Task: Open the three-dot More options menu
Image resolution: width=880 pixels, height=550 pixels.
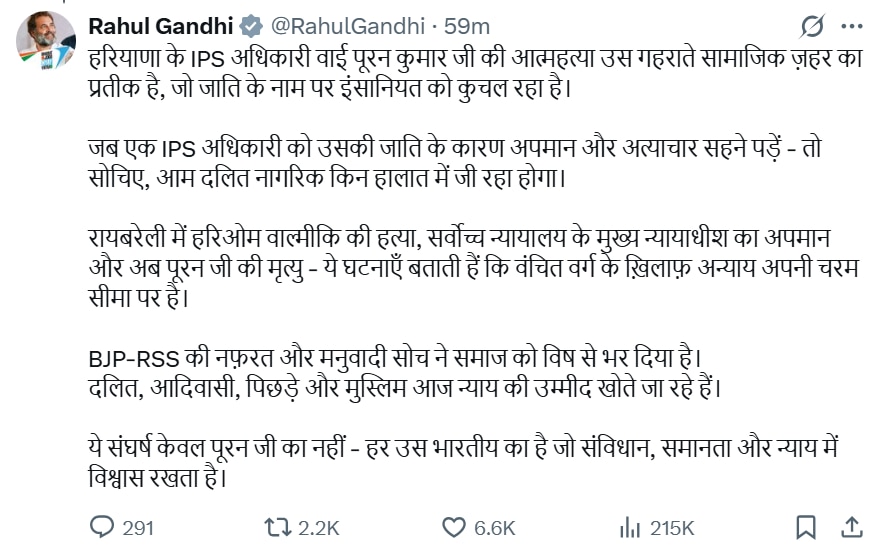Action: [851, 25]
